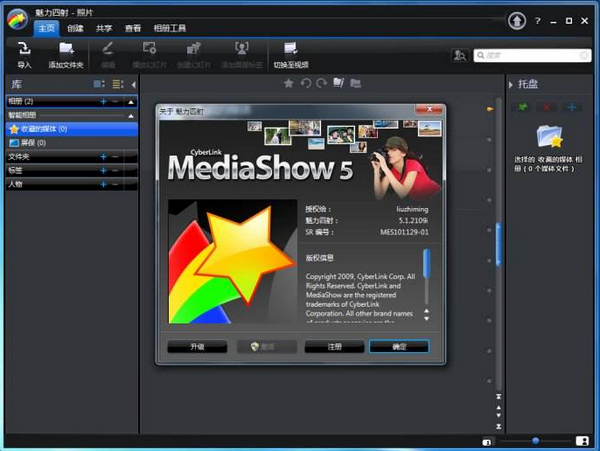Click the starred folder thumbnail in 托盘
600x451 pixels.
[549, 137]
